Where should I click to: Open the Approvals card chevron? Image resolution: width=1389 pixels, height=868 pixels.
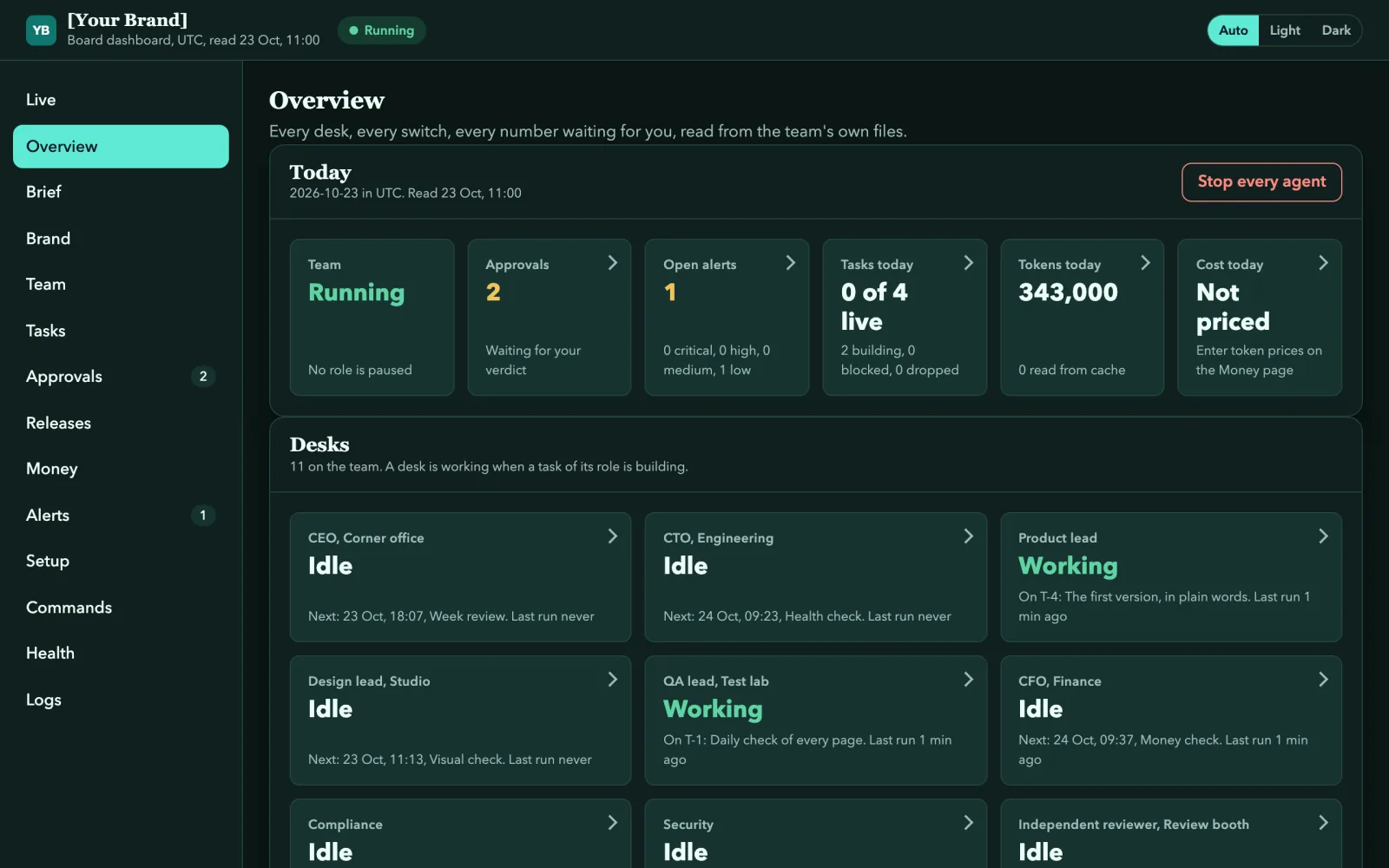click(x=612, y=263)
